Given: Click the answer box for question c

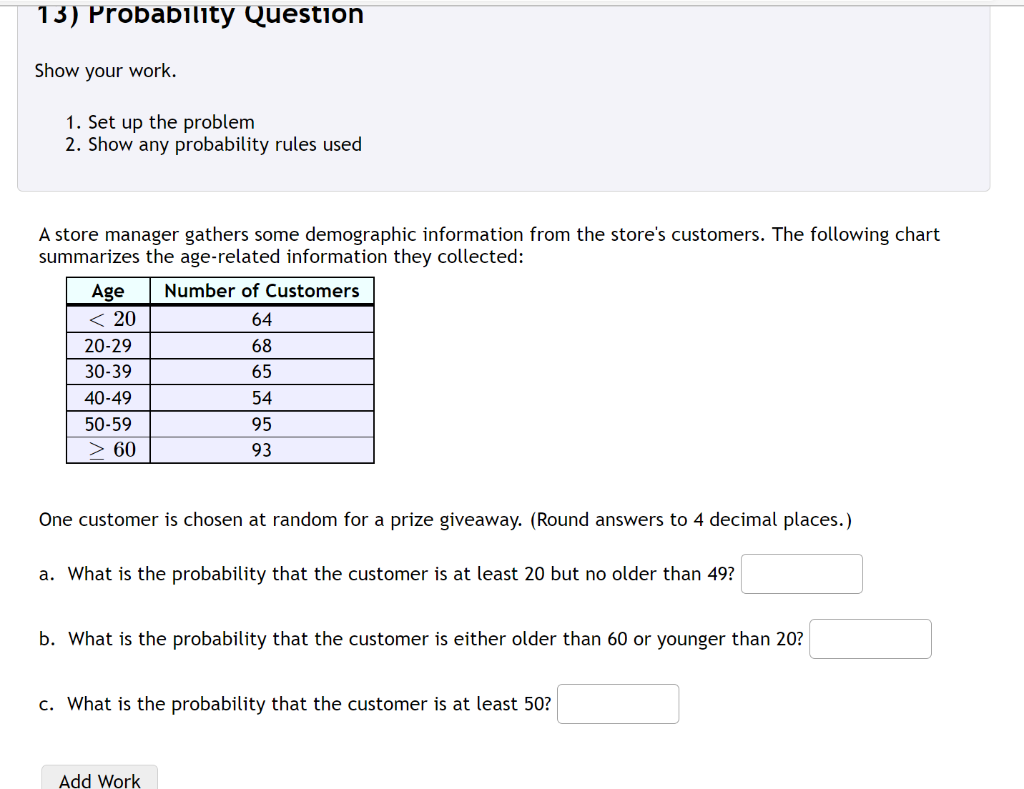Looking at the screenshot, I should (617, 704).
